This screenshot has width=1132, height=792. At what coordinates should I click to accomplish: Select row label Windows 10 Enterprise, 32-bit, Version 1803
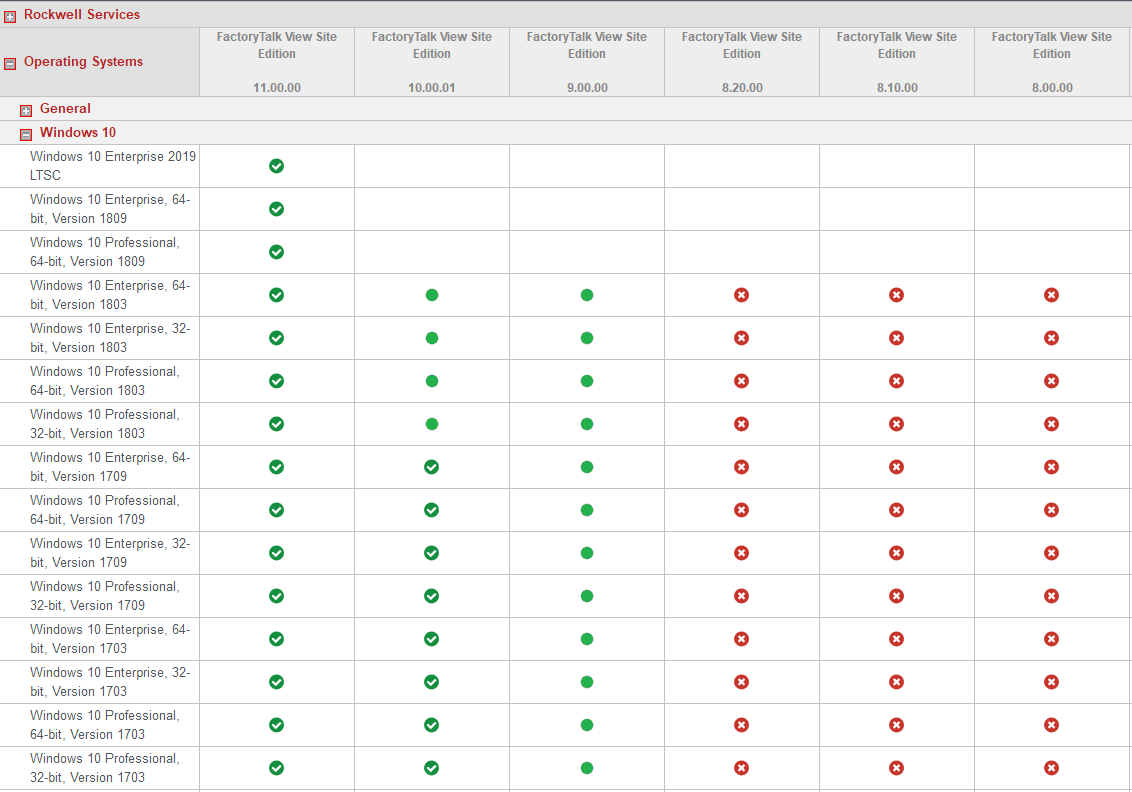coord(110,338)
